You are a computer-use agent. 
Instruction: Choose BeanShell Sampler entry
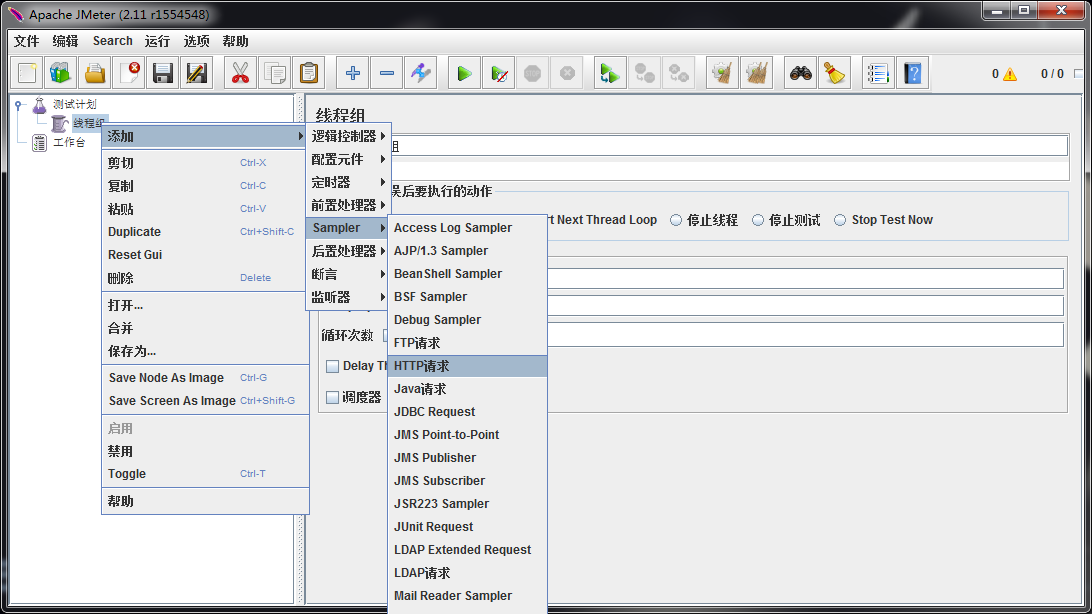(x=467, y=274)
